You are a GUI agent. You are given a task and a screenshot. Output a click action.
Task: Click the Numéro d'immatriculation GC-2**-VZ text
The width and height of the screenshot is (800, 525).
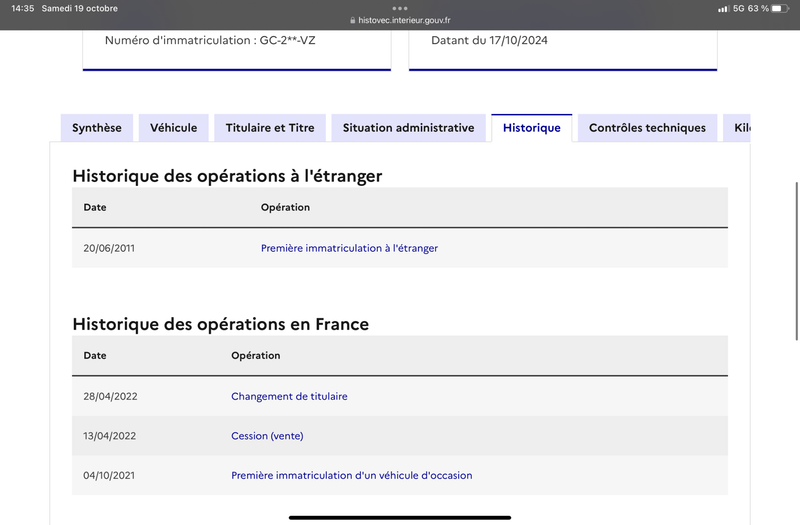(210, 40)
